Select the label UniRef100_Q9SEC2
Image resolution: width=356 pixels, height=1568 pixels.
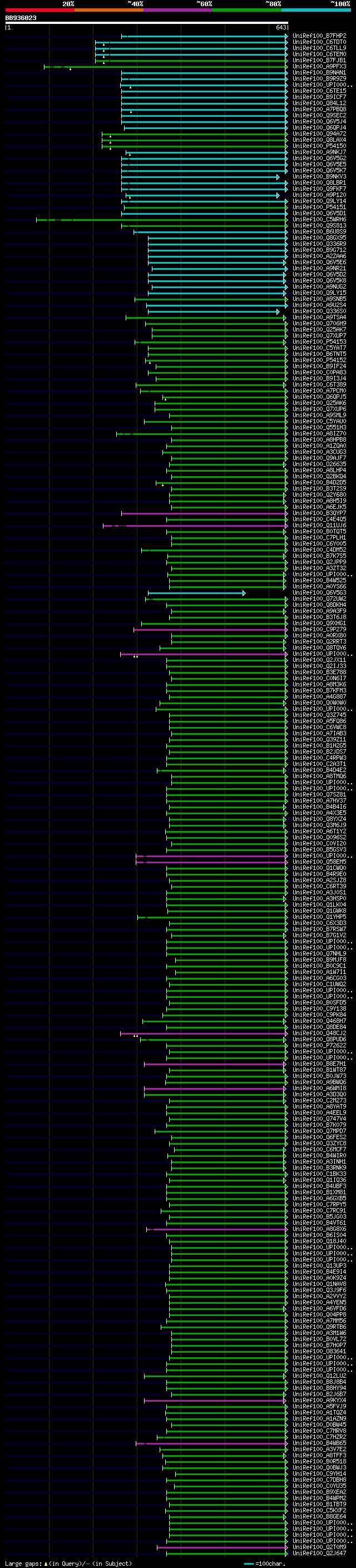click(319, 116)
